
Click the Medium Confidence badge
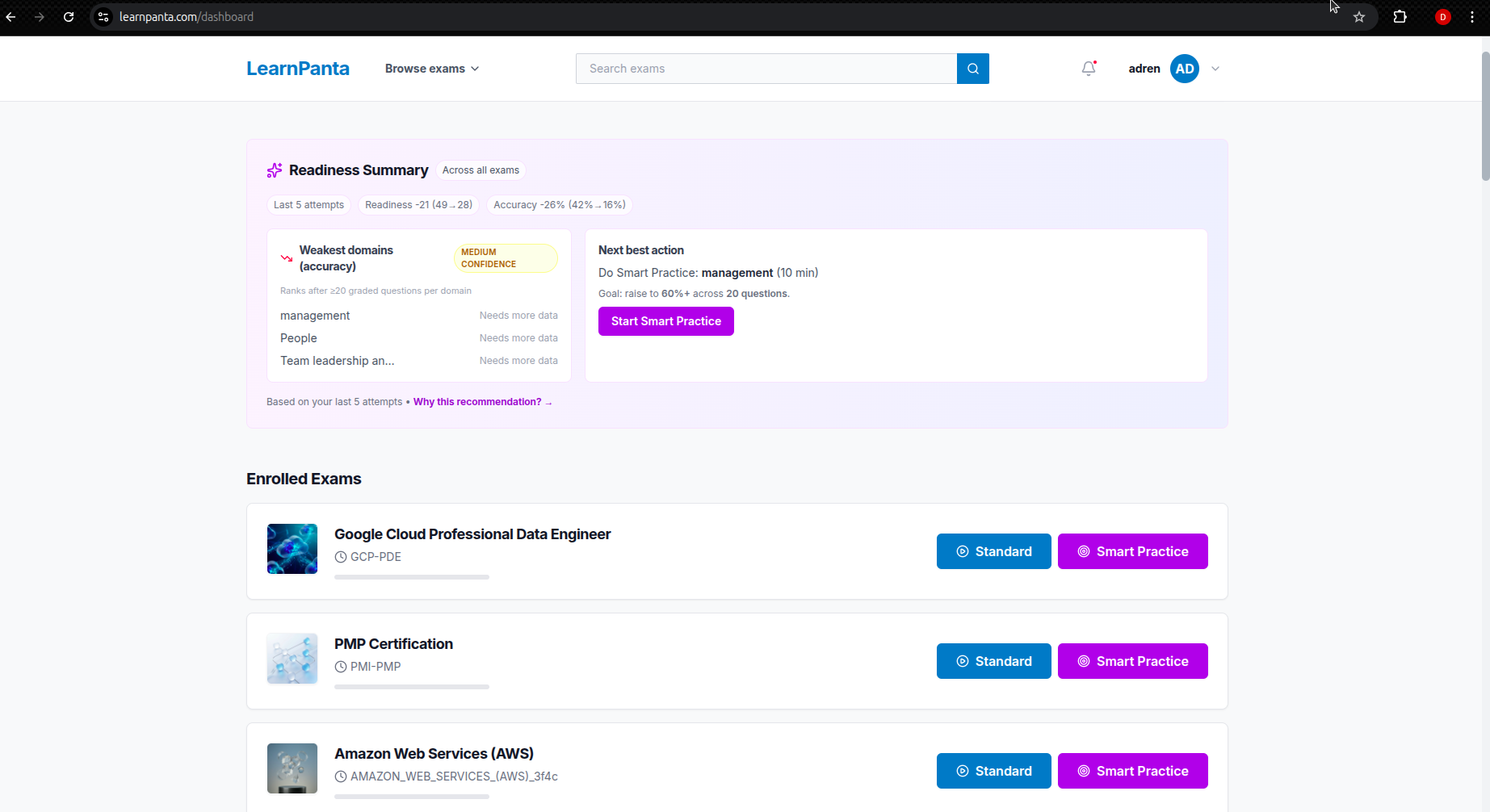point(506,258)
